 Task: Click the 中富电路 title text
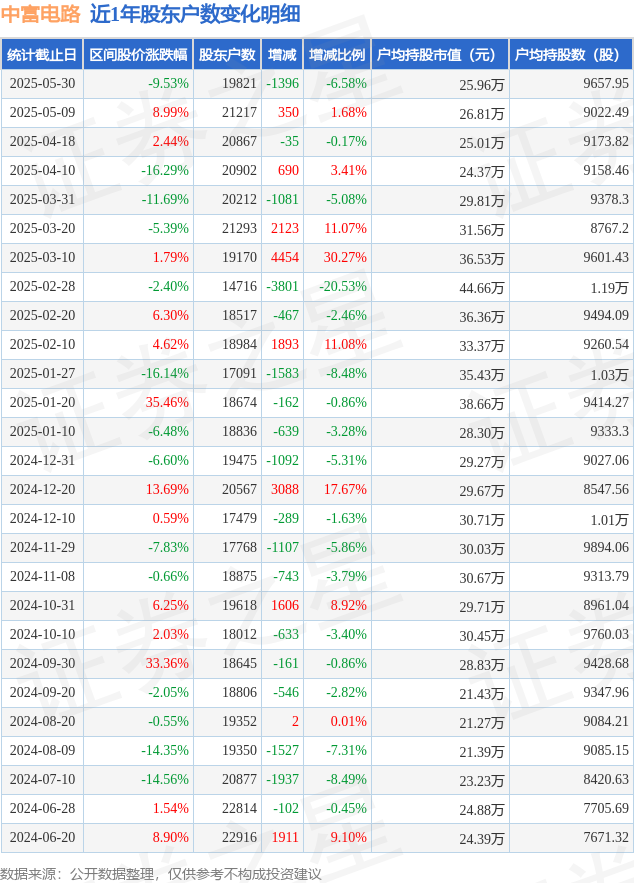41,14
